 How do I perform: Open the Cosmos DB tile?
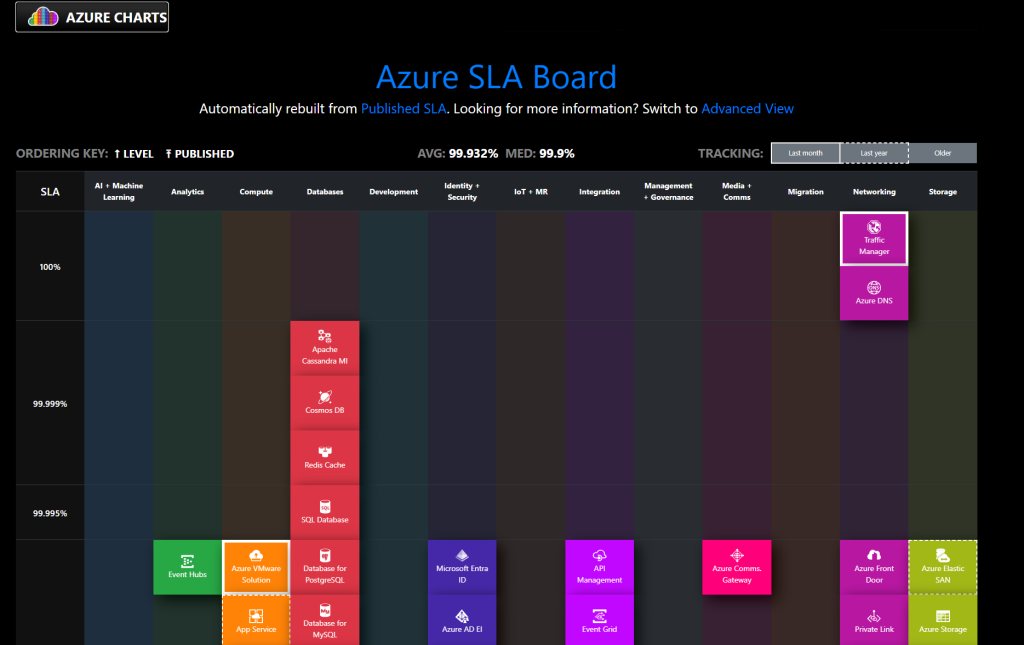325,403
